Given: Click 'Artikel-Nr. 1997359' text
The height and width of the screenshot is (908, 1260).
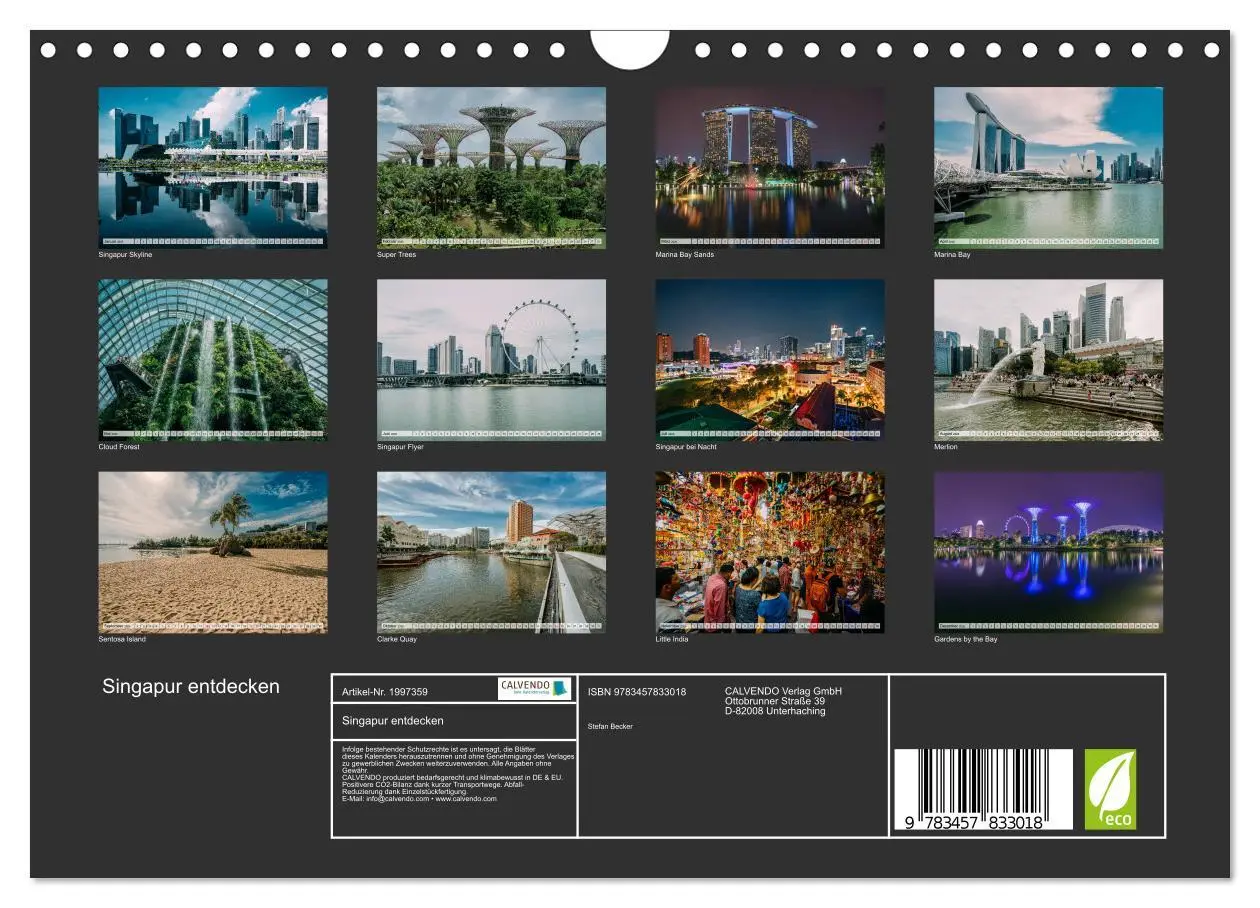Looking at the screenshot, I should pyautogui.click(x=385, y=692).
